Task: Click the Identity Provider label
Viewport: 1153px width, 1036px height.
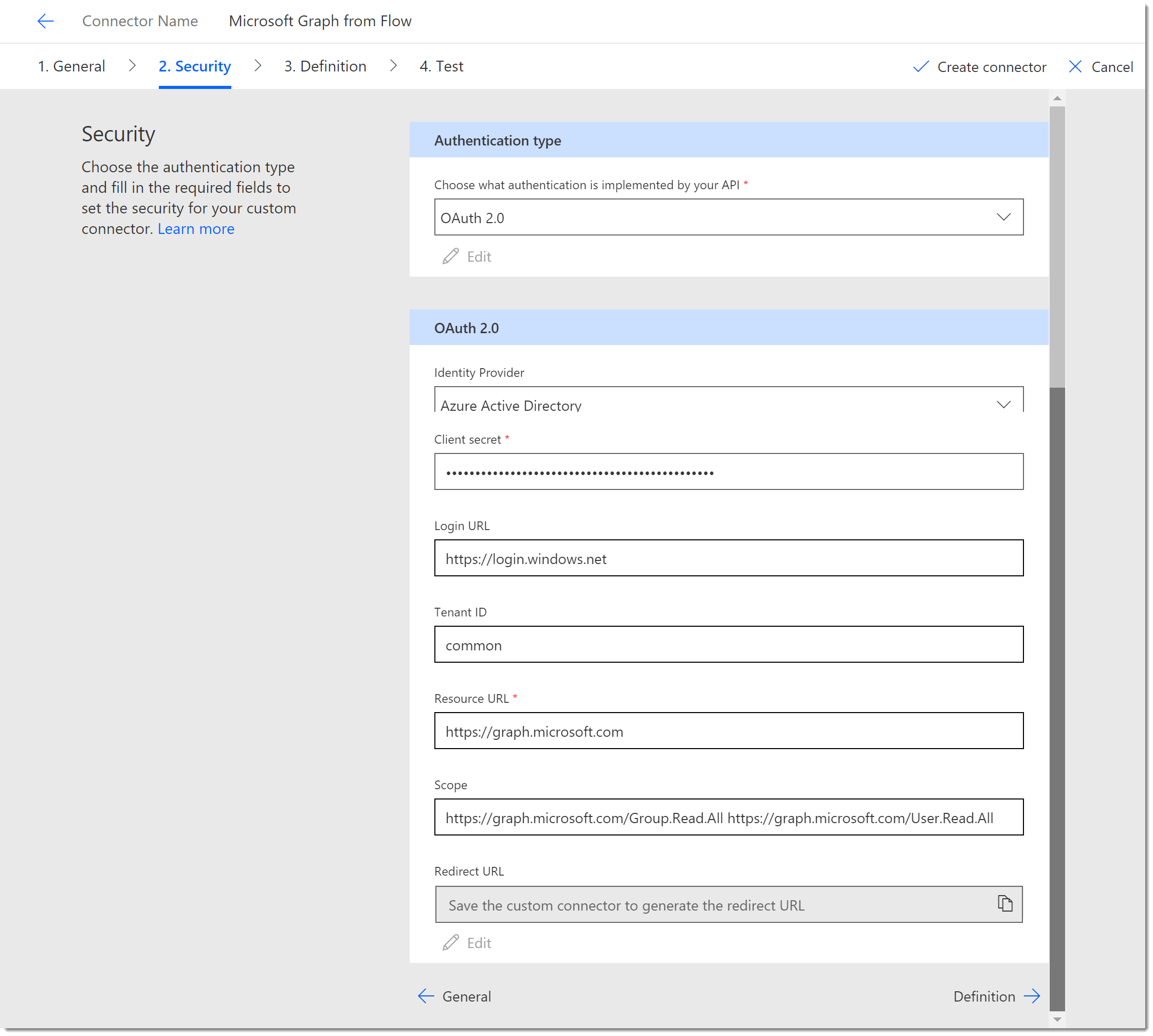Action: pos(479,372)
